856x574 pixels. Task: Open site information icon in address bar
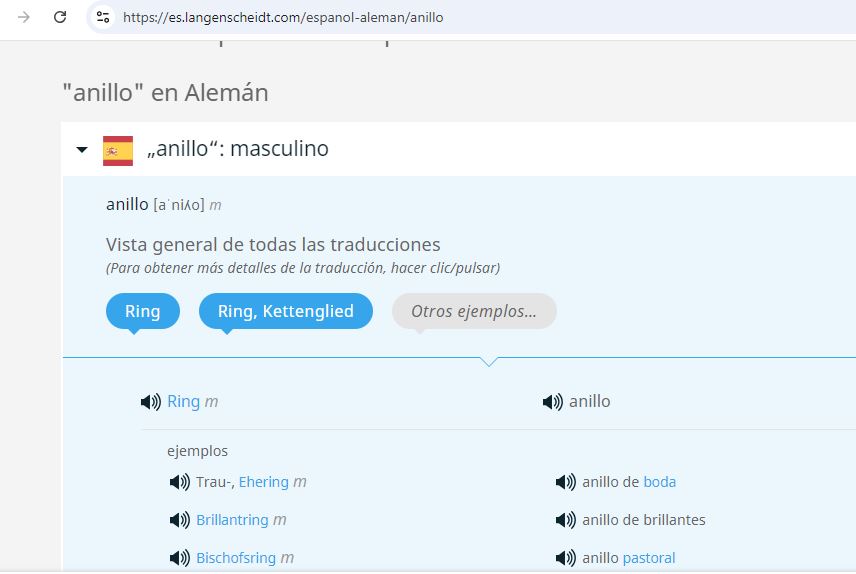tap(103, 17)
